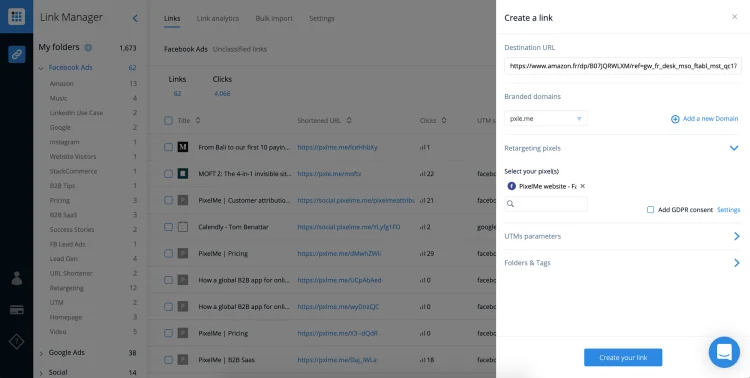Check the pxlme.me/X3--dQdR row checkbox
Screen dimensions: 750x378
click(168, 333)
